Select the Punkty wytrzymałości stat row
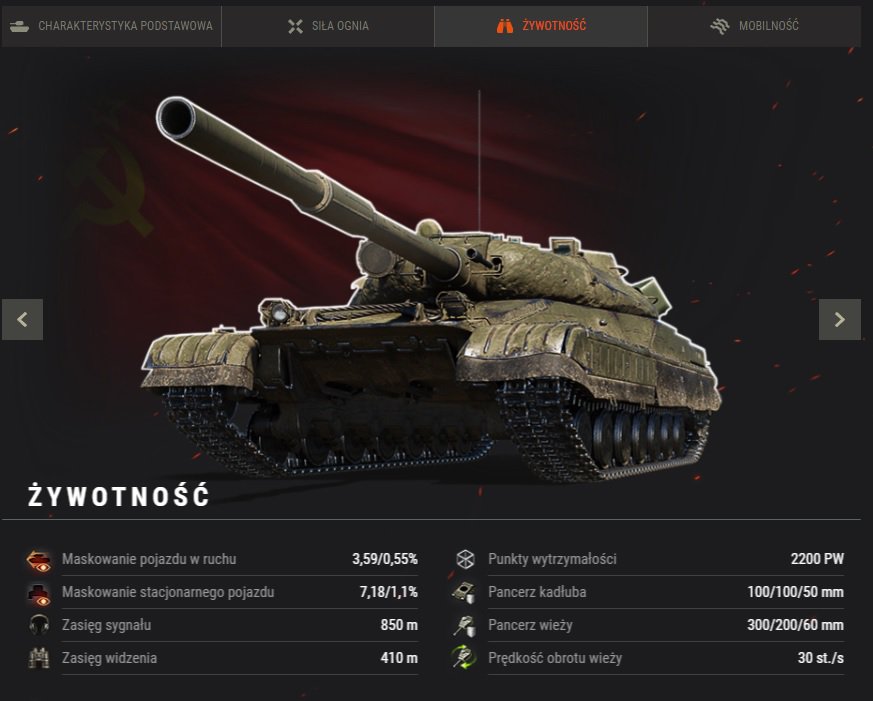This screenshot has width=873, height=701. [x=649, y=559]
